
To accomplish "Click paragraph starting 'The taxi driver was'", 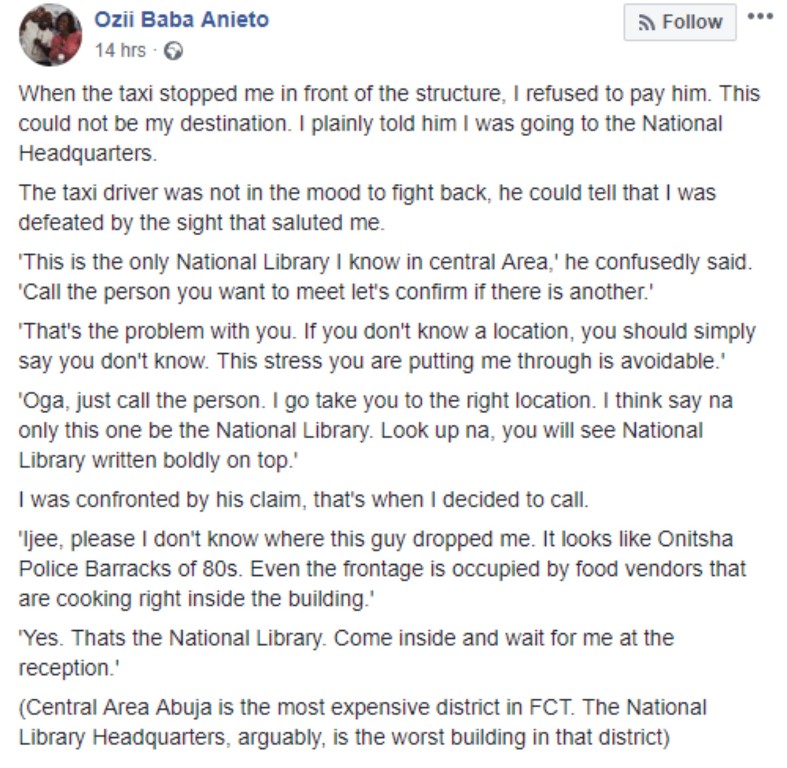I will tap(367, 208).
